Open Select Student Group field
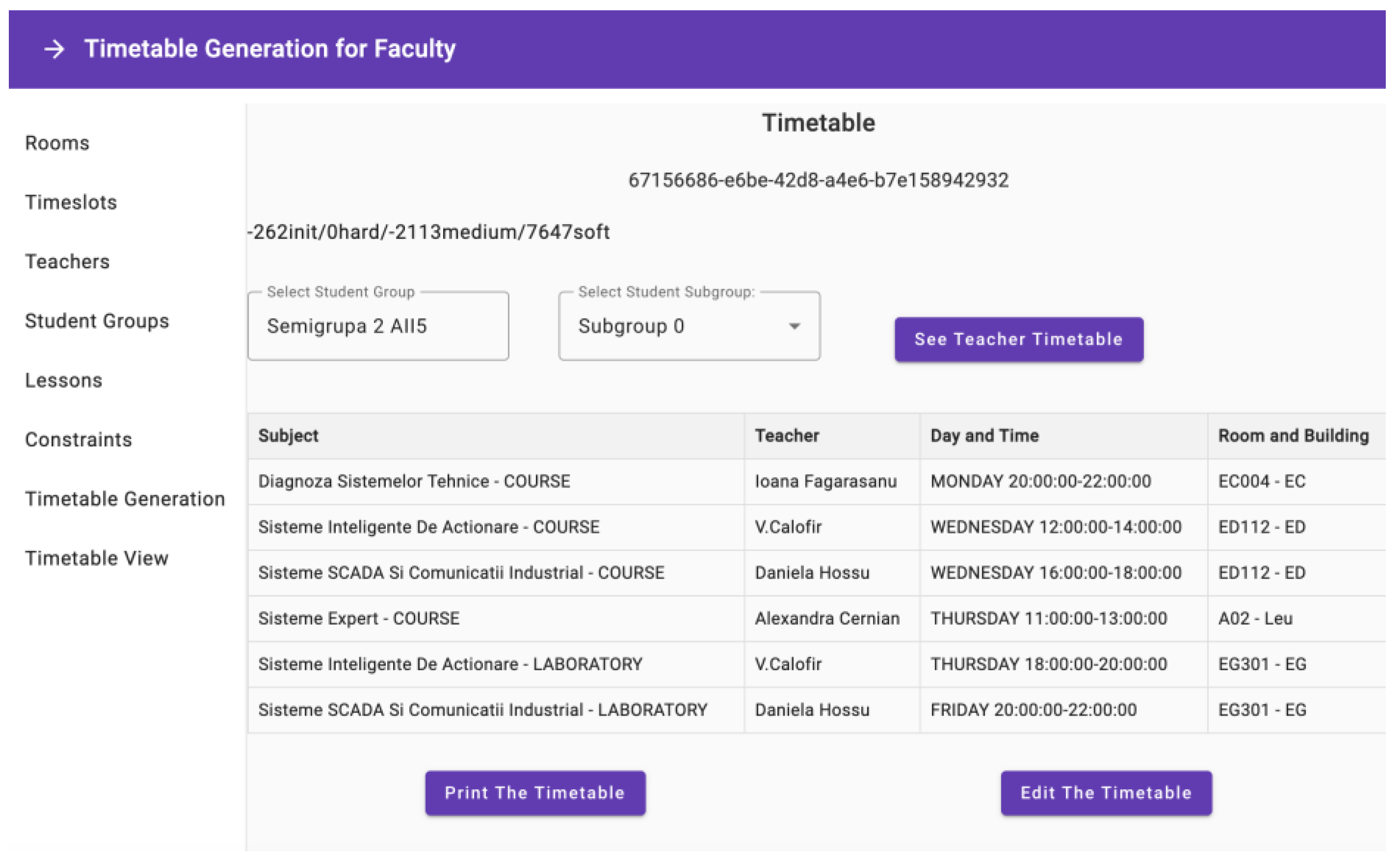The width and height of the screenshot is (1400, 866). click(x=378, y=327)
